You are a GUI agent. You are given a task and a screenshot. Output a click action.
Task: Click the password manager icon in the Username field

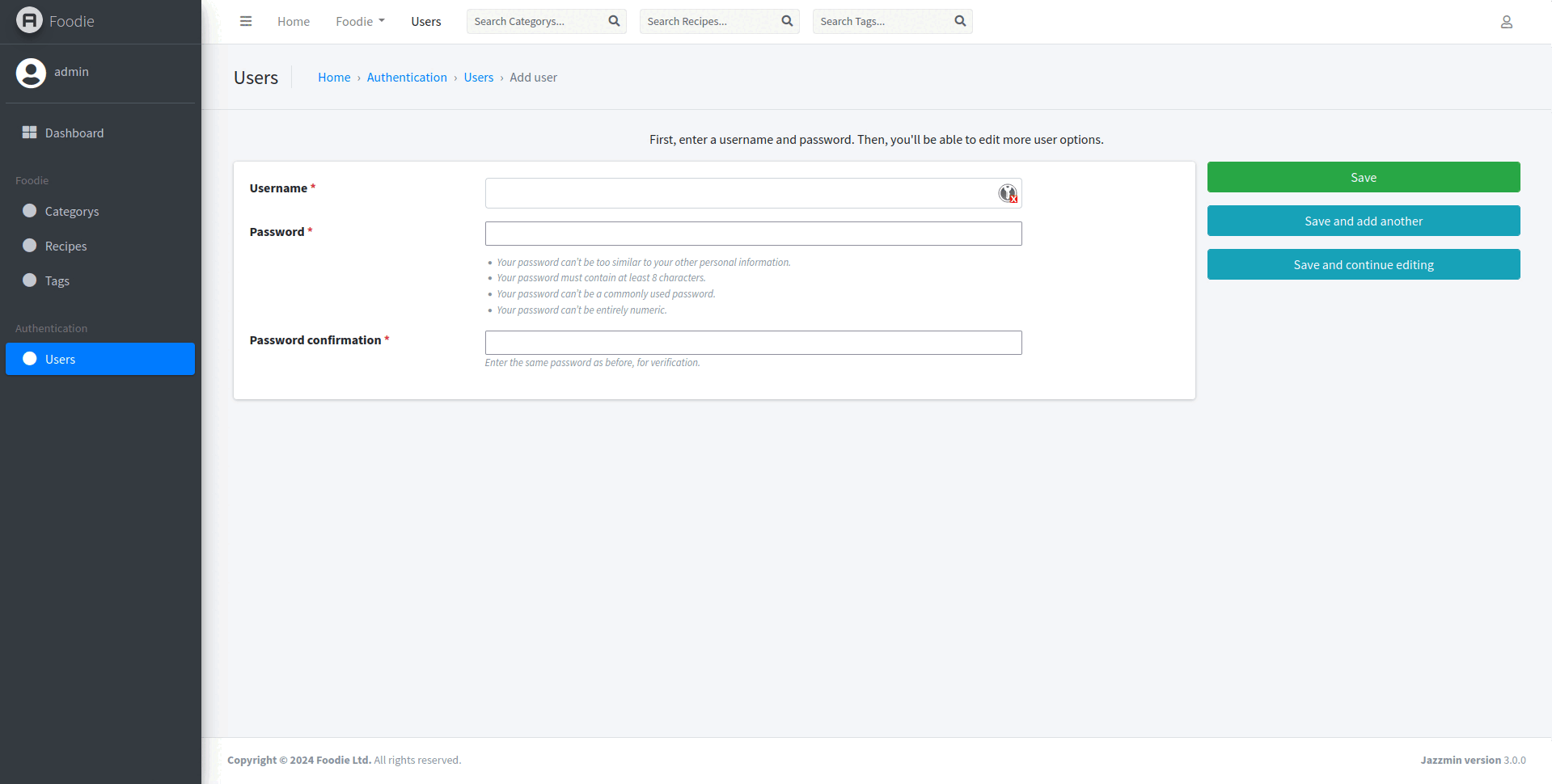click(1008, 193)
